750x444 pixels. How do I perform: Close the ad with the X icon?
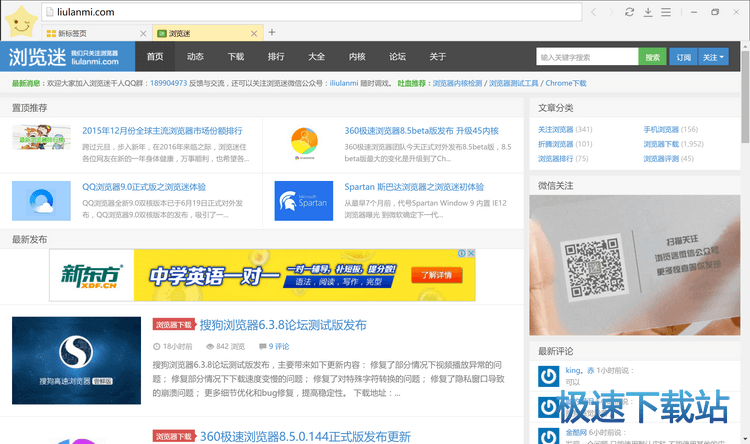pyautogui.click(x=471, y=254)
